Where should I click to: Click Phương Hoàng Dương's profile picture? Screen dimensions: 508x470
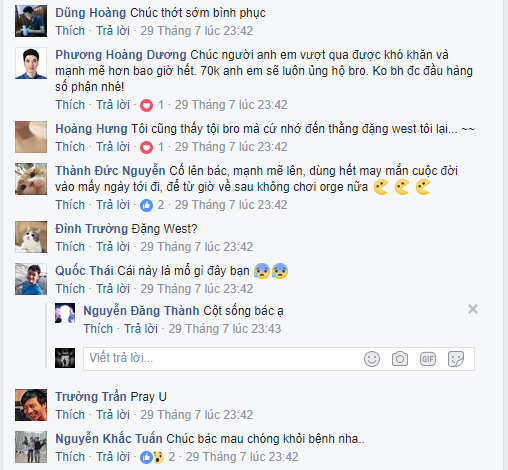click(31, 63)
